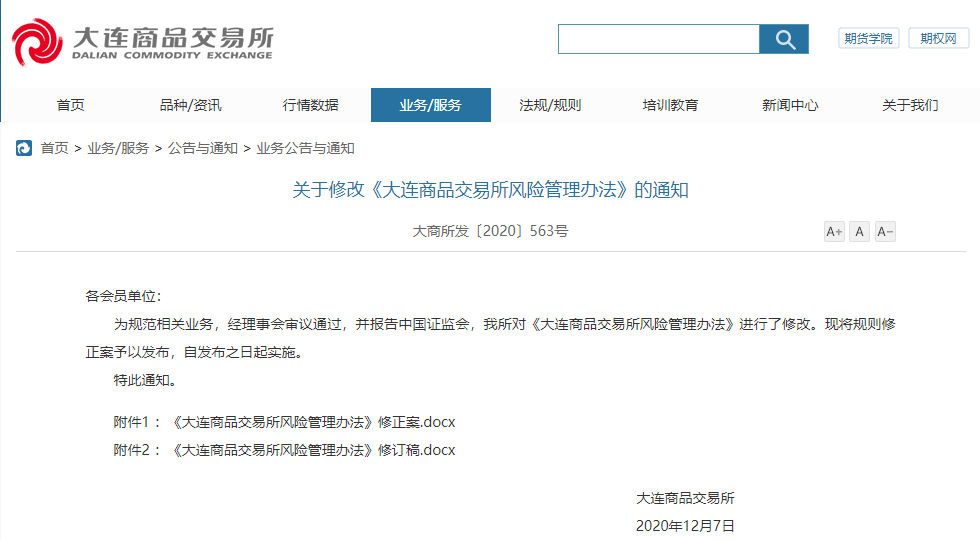Click the text 特此通知。
This screenshot has height=540, width=980.
coord(144,380)
